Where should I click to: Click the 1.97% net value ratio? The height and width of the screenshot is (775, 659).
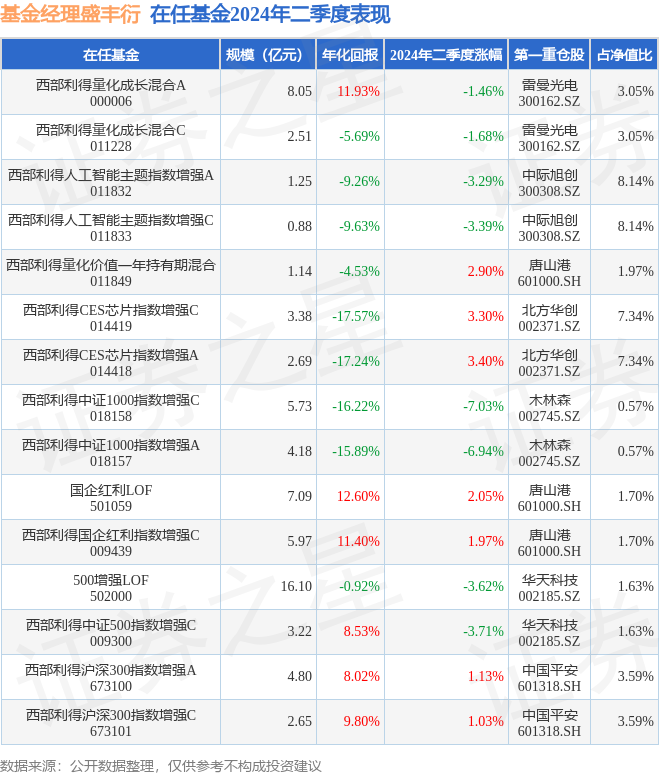(x=636, y=271)
